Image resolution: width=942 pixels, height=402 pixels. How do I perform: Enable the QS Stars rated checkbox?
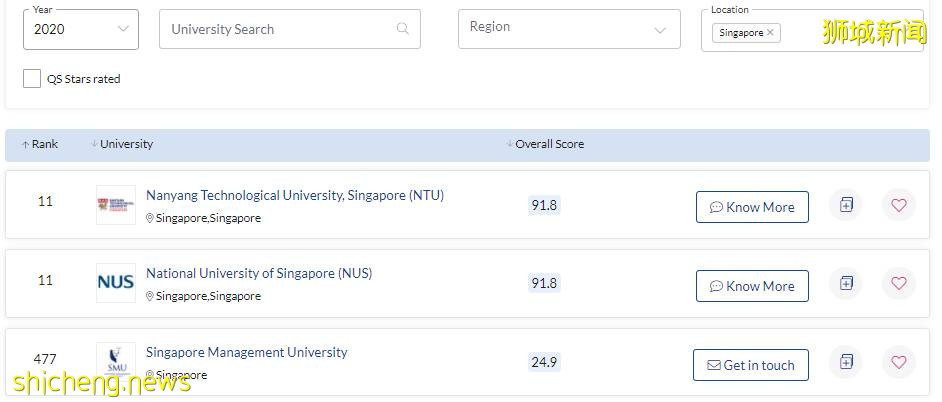[x=32, y=79]
